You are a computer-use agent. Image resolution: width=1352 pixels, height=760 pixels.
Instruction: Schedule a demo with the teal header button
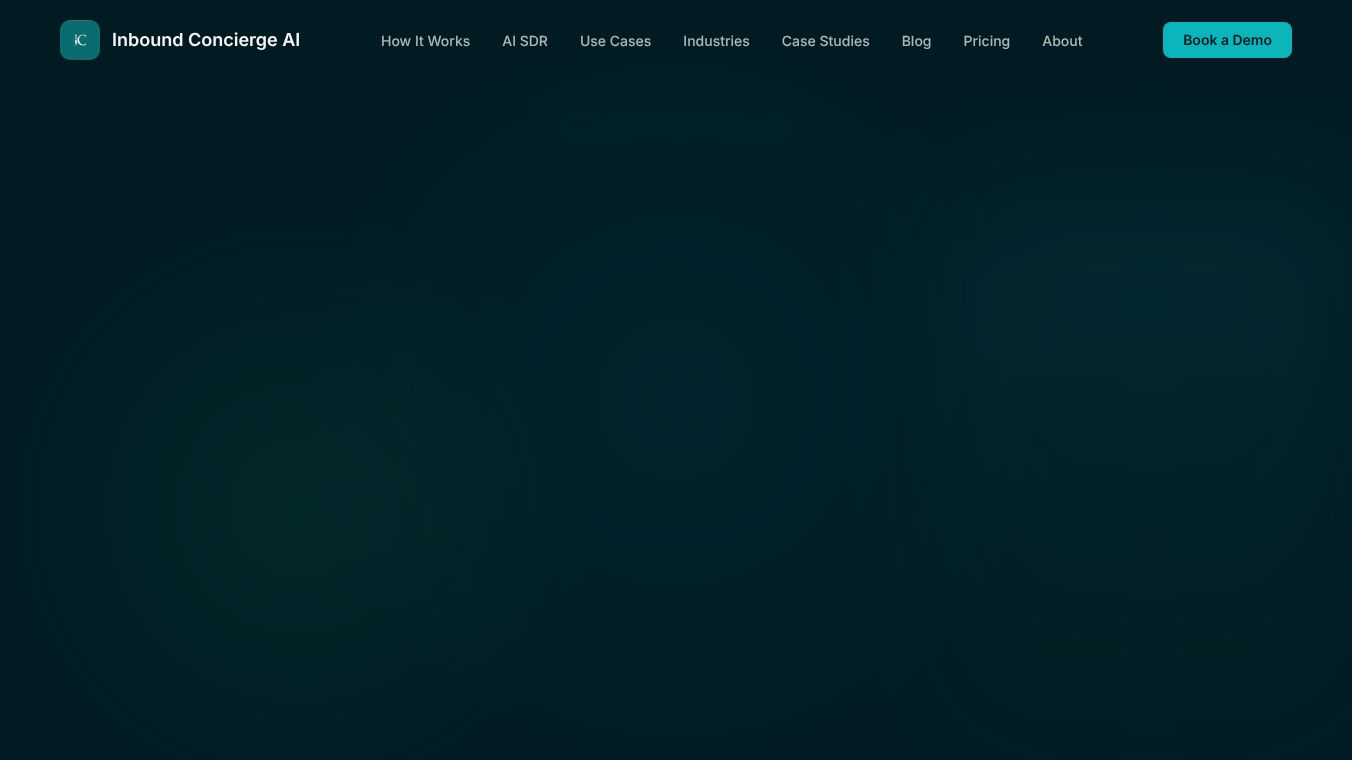click(x=1227, y=40)
